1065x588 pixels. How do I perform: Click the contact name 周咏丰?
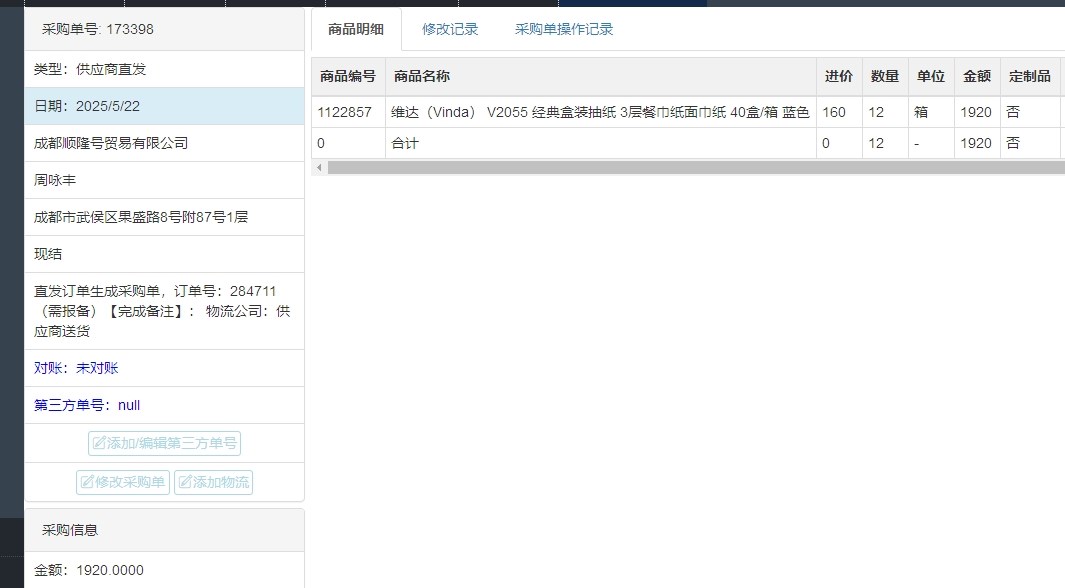(55, 180)
